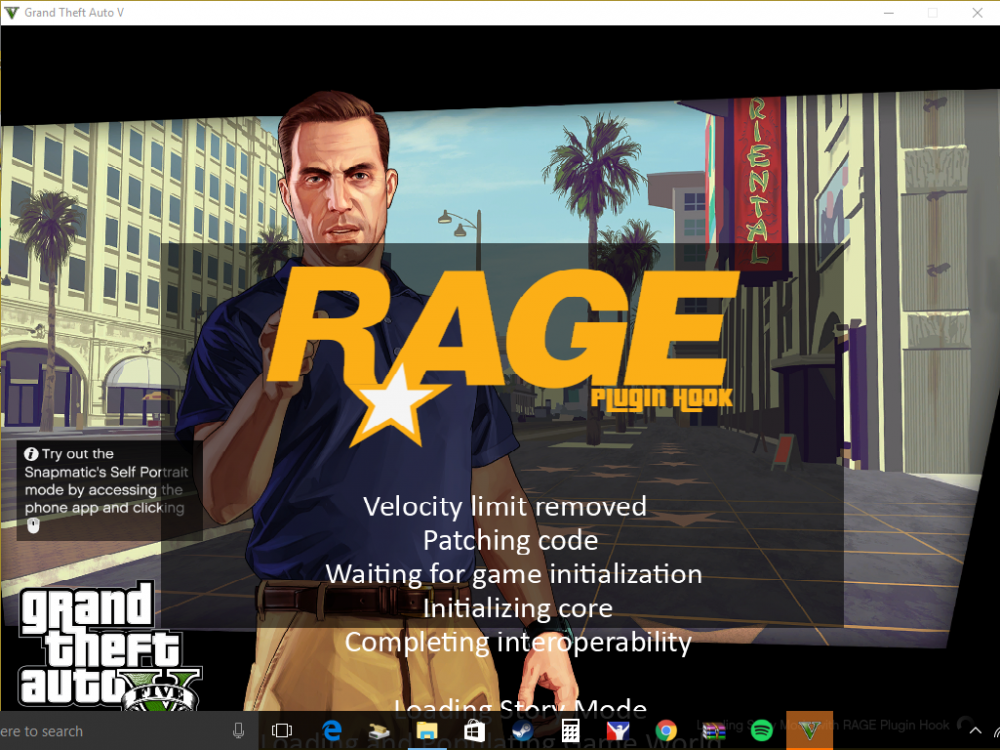Click the "Velocity limit removed" status text

(504, 506)
